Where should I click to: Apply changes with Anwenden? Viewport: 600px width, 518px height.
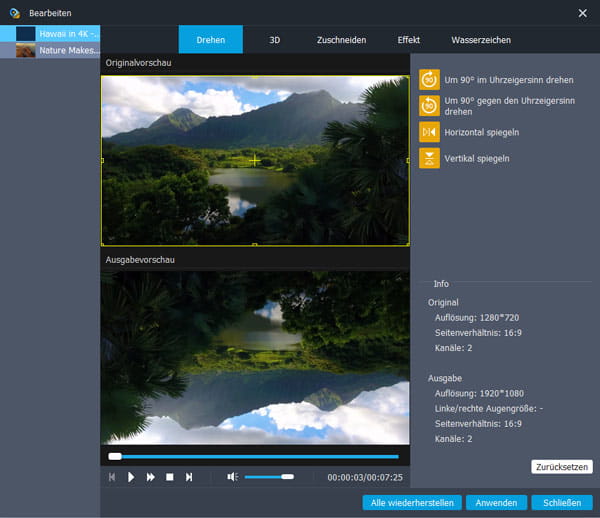496,503
